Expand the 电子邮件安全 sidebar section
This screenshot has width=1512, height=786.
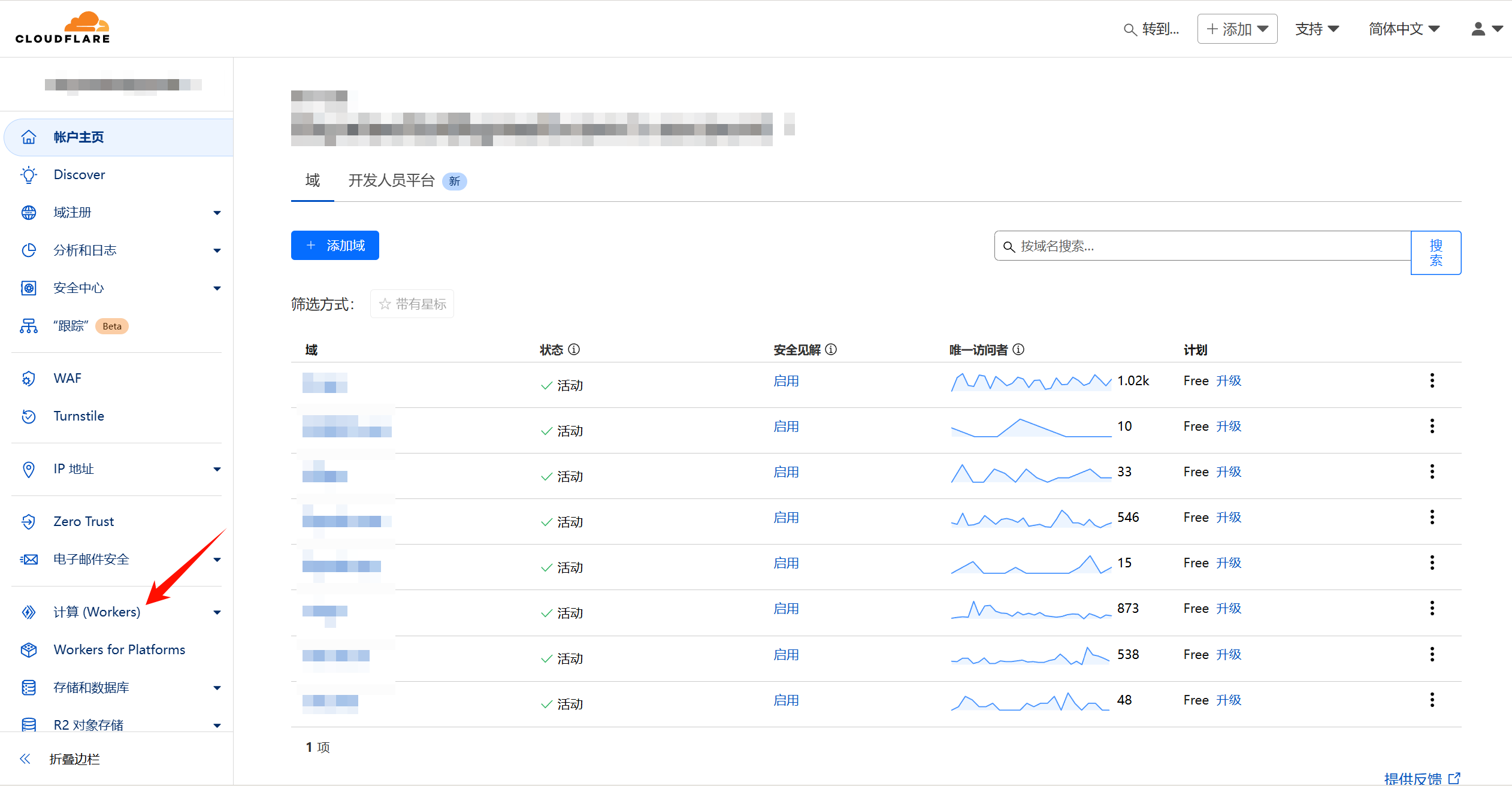(x=217, y=560)
